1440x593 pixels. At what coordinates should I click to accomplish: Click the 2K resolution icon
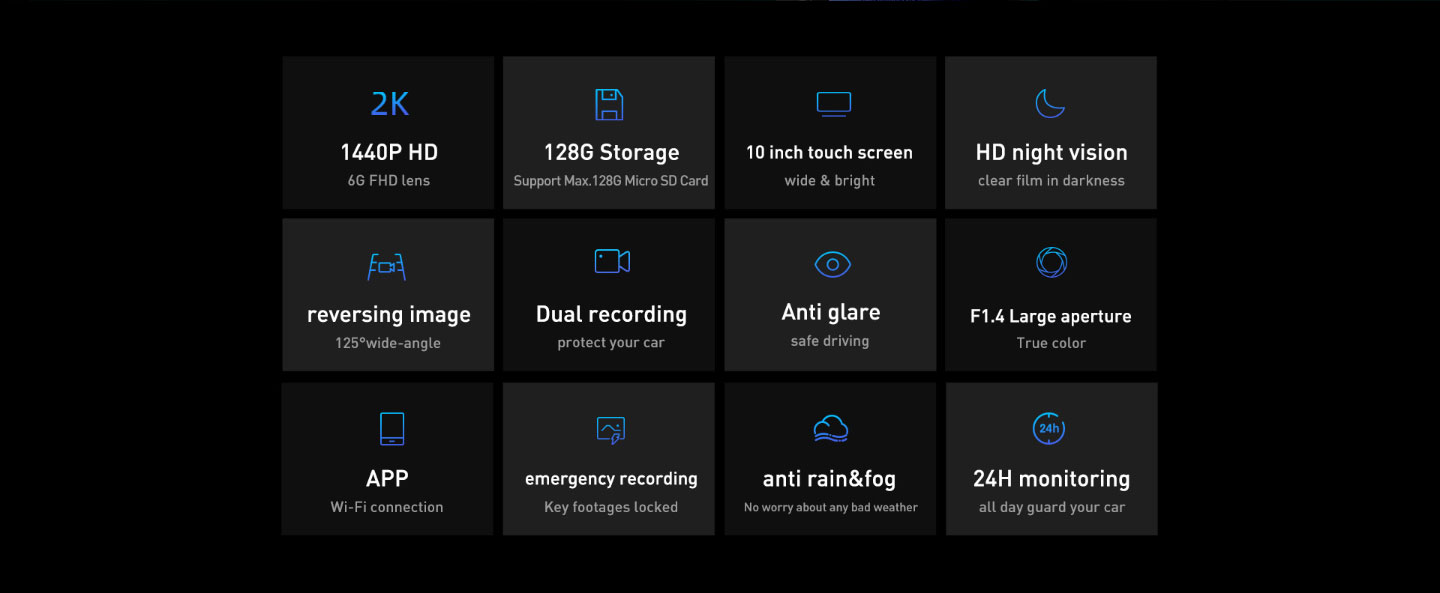click(x=389, y=104)
